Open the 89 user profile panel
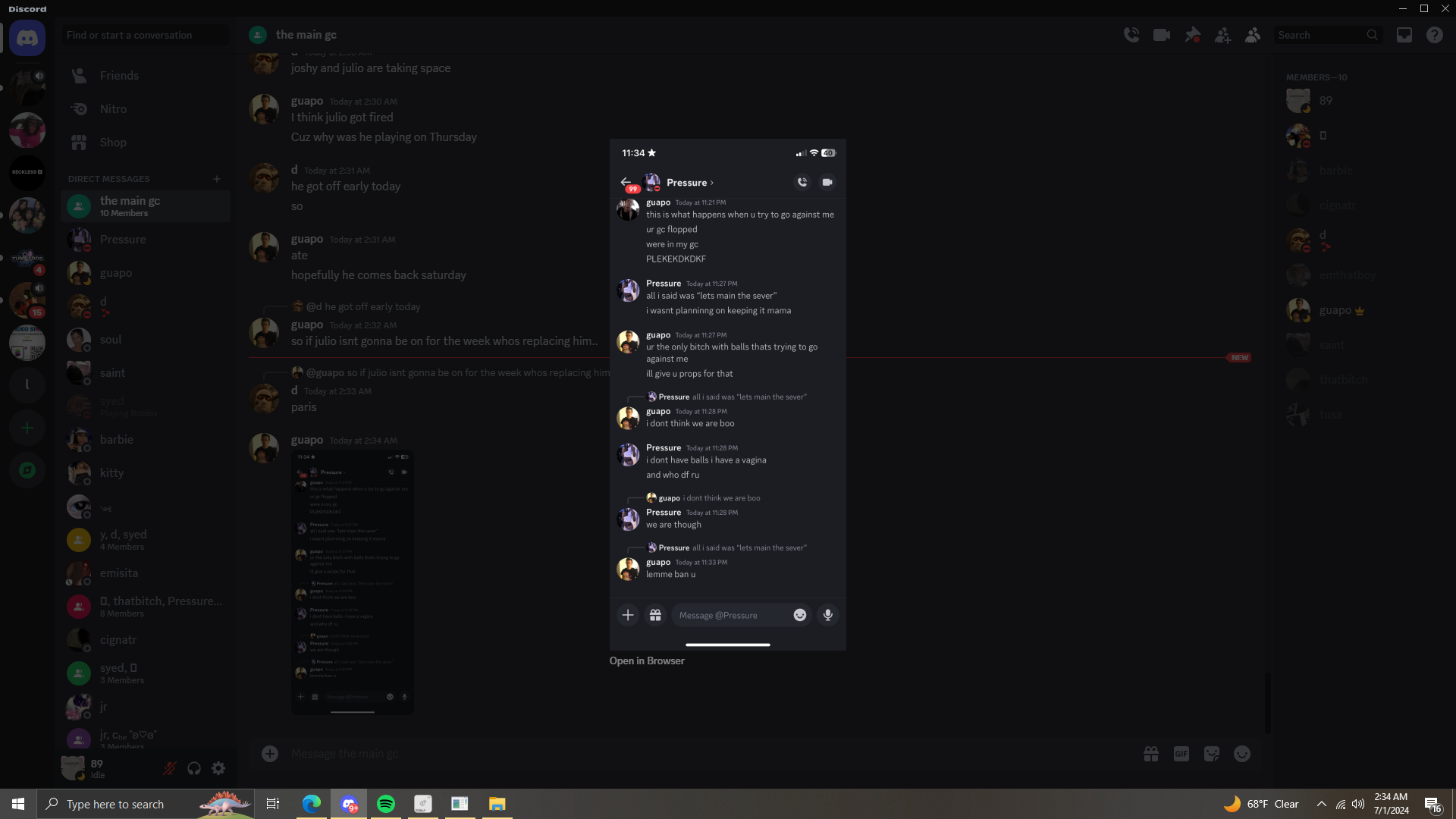 108,768
